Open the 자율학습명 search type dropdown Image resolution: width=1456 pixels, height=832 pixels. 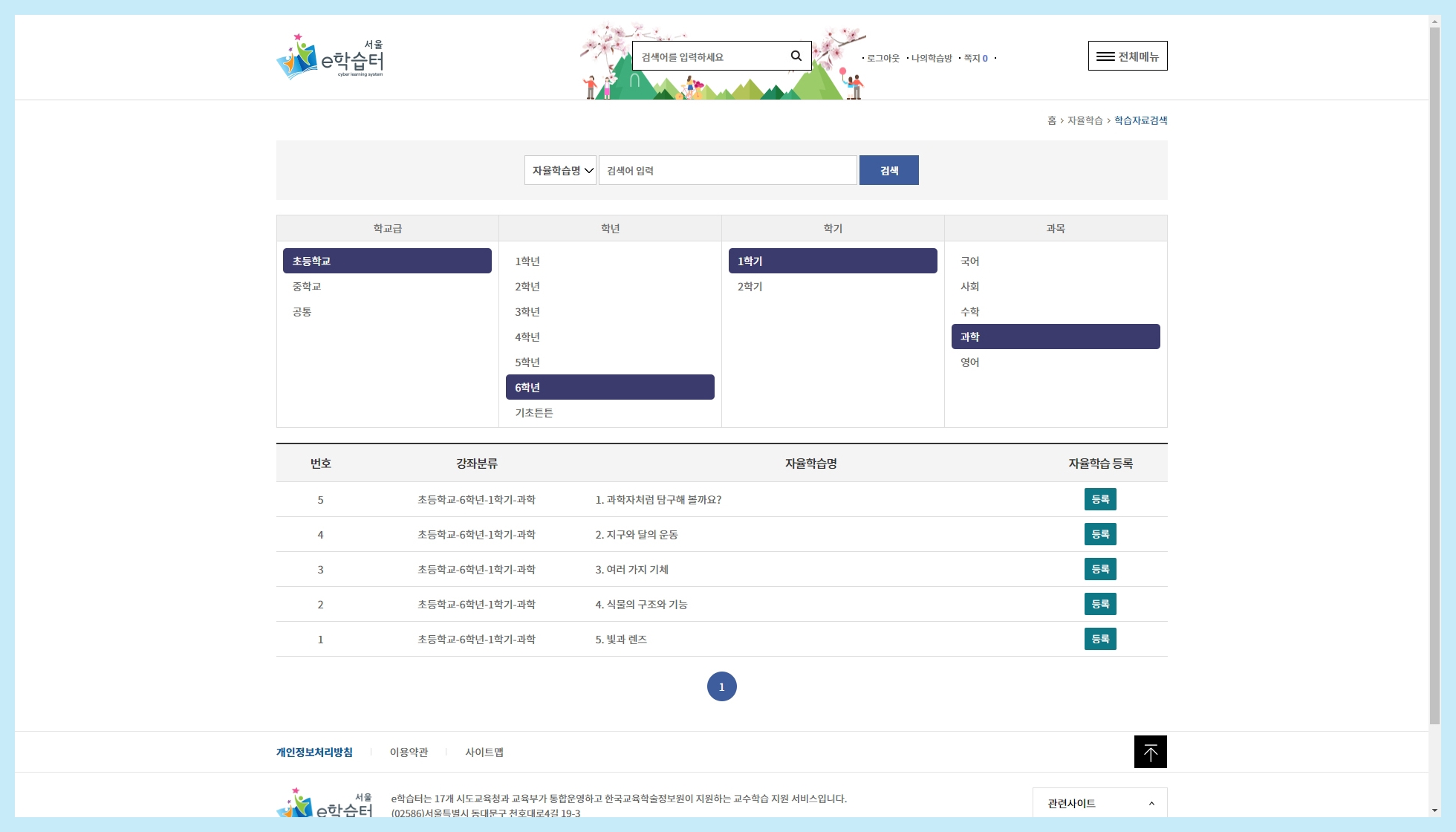(x=560, y=171)
